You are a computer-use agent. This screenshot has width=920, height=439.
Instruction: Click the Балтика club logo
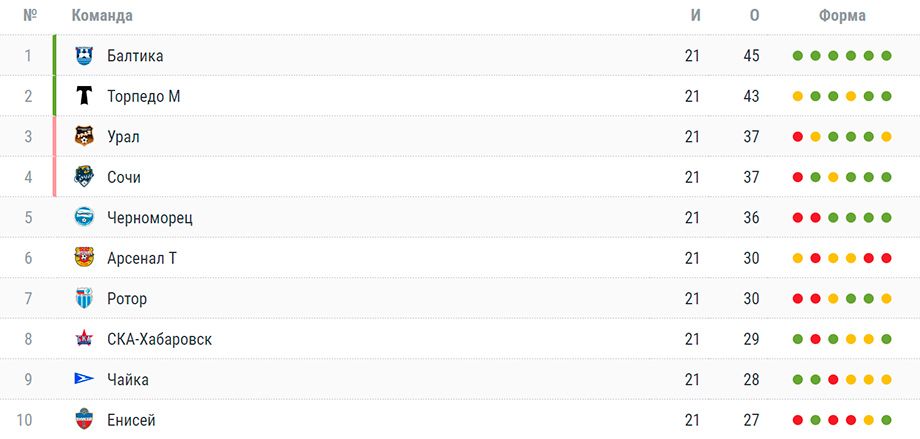(x=84, y=56)
